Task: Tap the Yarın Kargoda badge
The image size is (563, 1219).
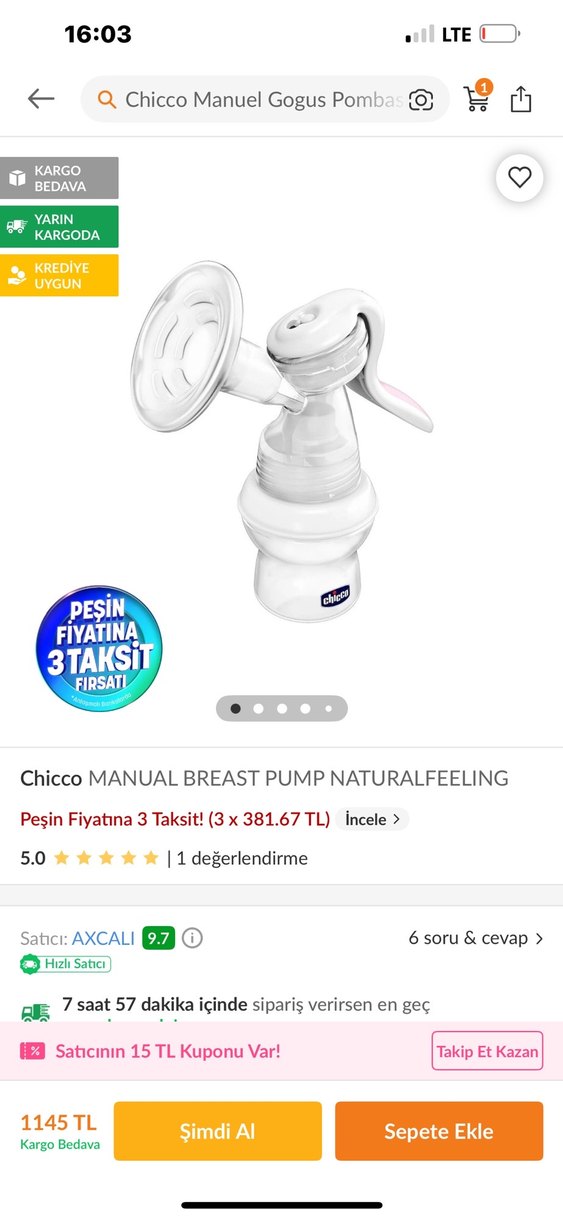Action: coord(59,227)
